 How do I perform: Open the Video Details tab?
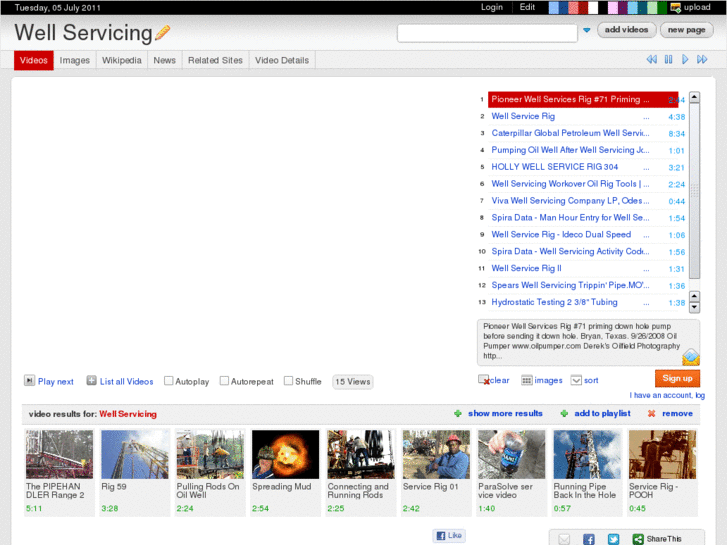[282, 60]
